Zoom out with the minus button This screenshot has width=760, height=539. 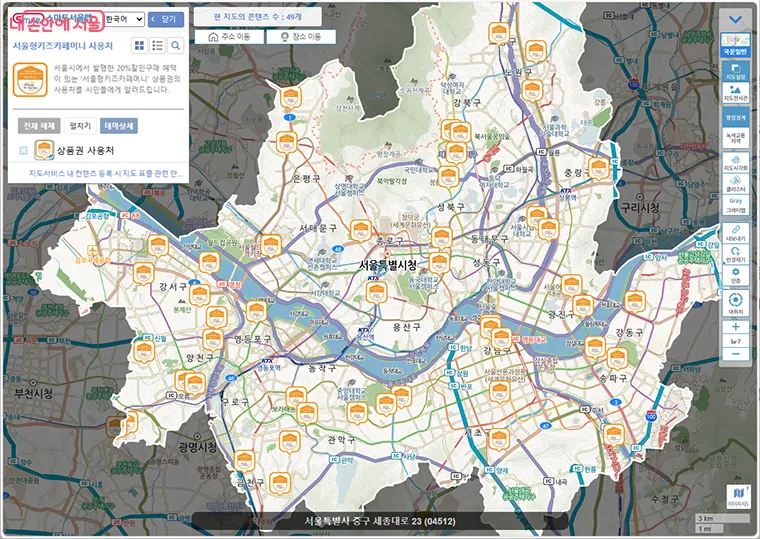click(x=735, y=352)
